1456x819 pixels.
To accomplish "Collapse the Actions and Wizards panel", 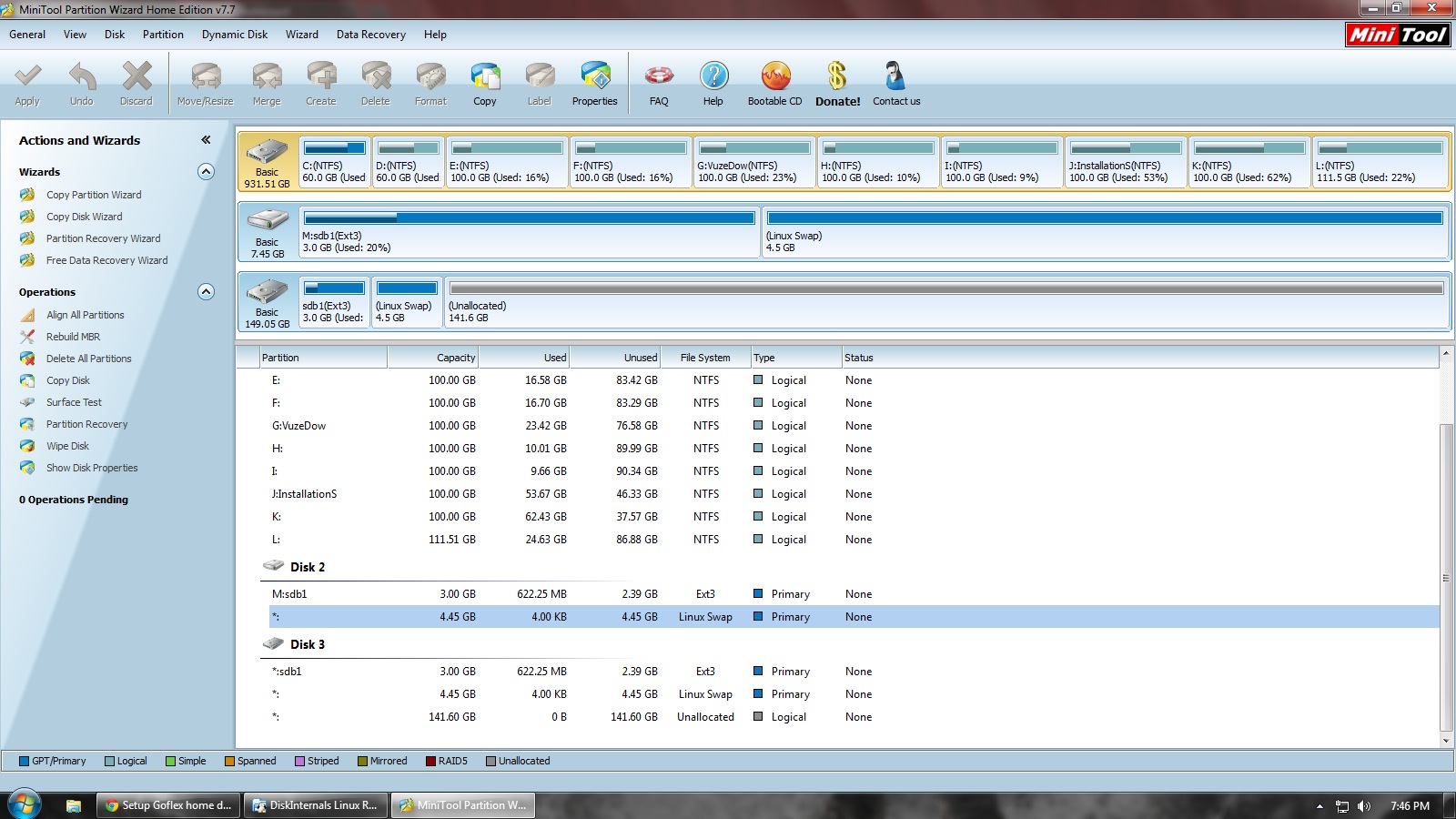I will (x=206, y=140).
